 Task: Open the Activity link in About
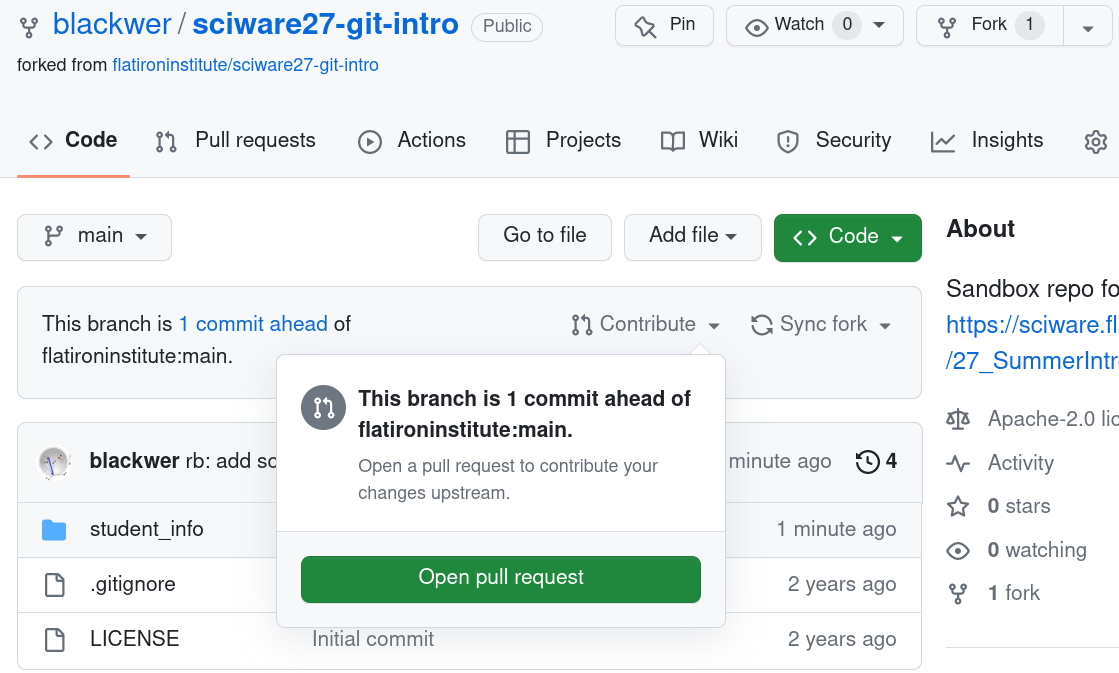[1021, 463]
